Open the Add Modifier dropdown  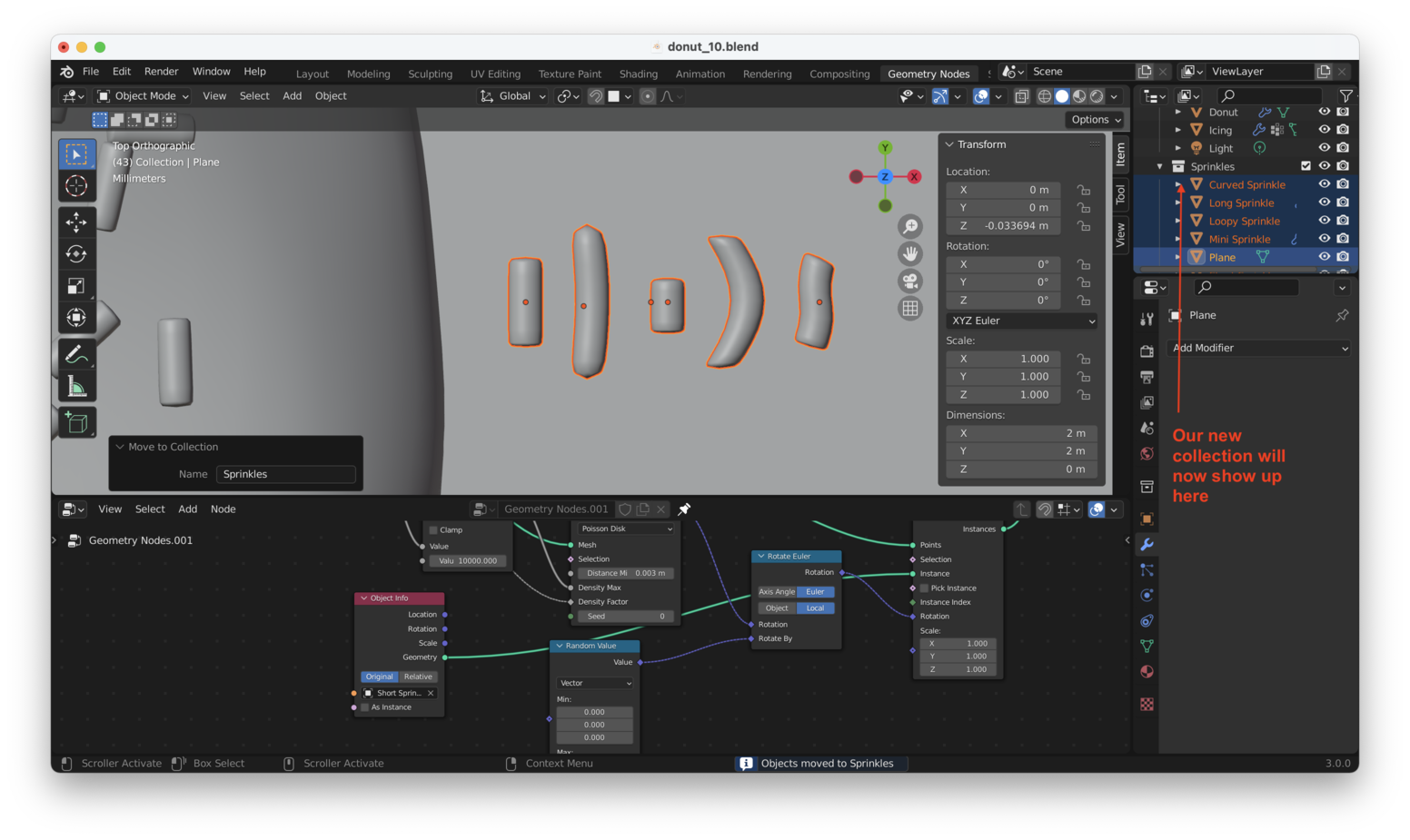click(1259, 348)
